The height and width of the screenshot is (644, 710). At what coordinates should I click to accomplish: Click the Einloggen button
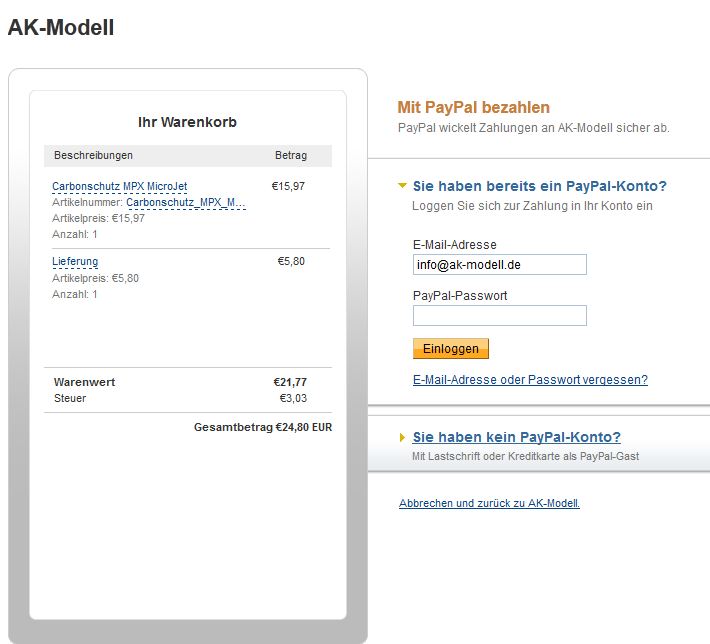click(450, 349)
